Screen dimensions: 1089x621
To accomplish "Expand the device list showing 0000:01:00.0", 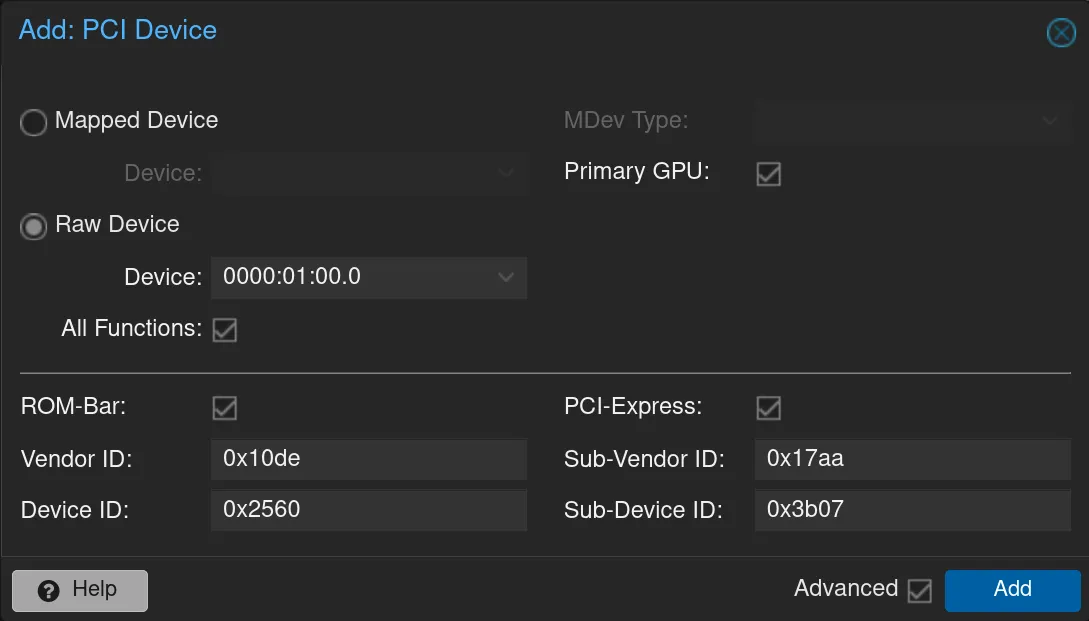I will coord(369,277).
